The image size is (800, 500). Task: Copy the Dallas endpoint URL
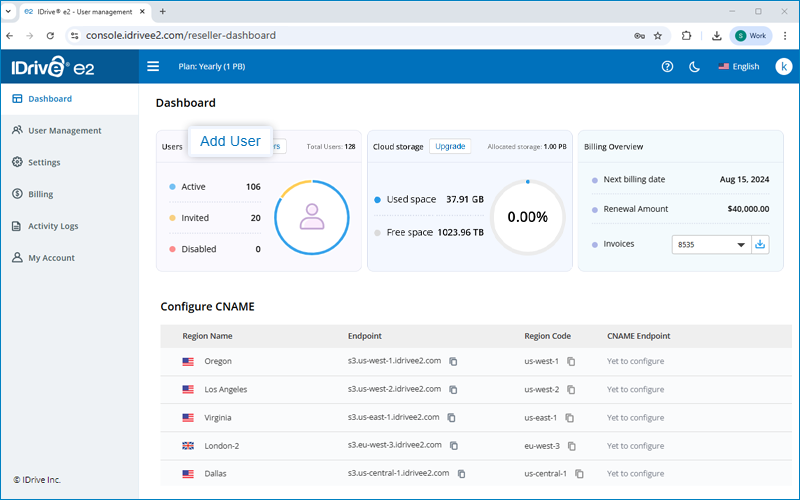click(x=461, y=473)
